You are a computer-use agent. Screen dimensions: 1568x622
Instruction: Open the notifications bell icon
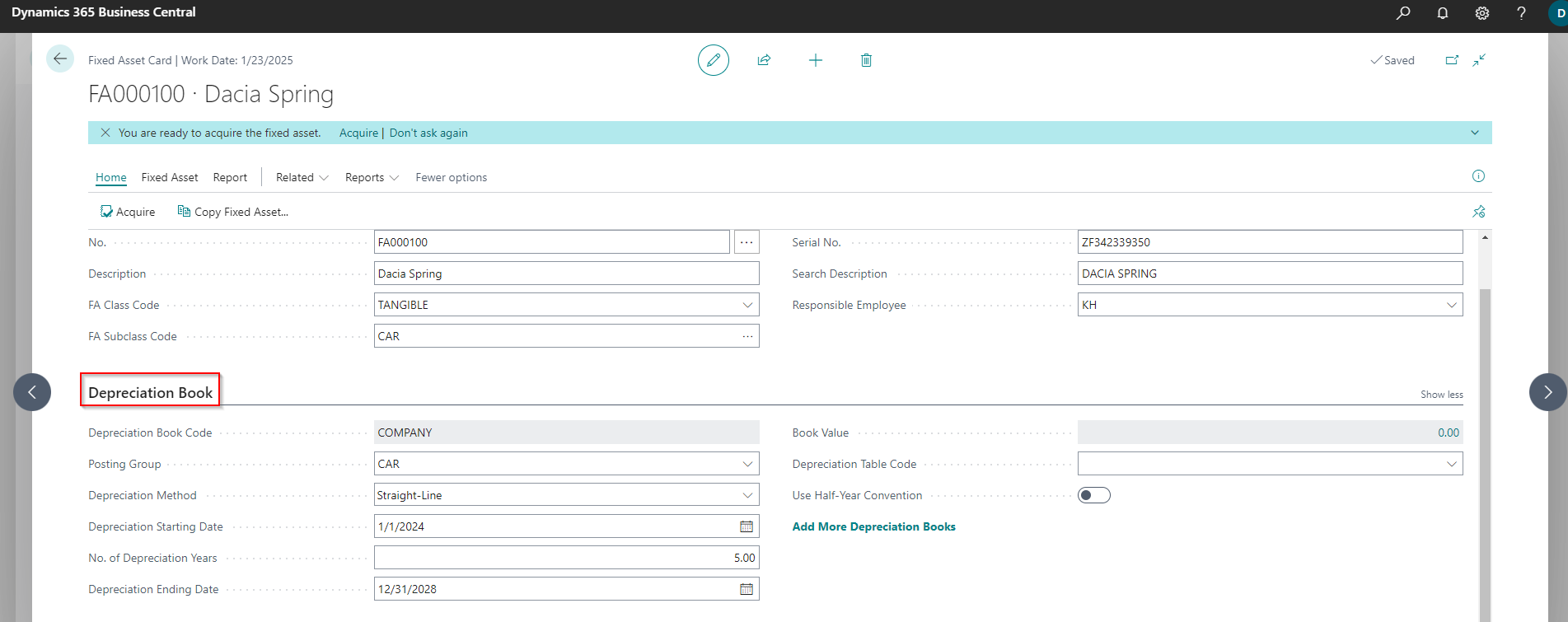(x=1443, y=12)
